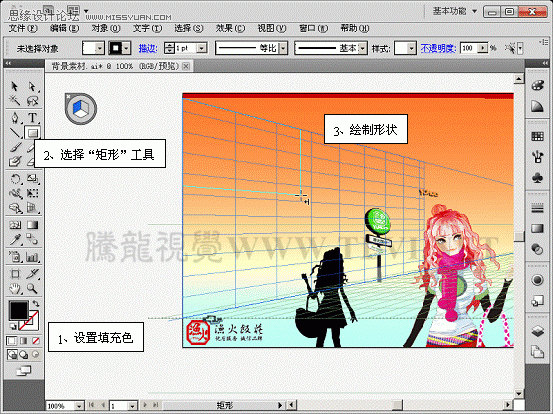
Task: Open the 基本功能 workspace switcher
Action: pyautogui.click(x=455, y=11)
